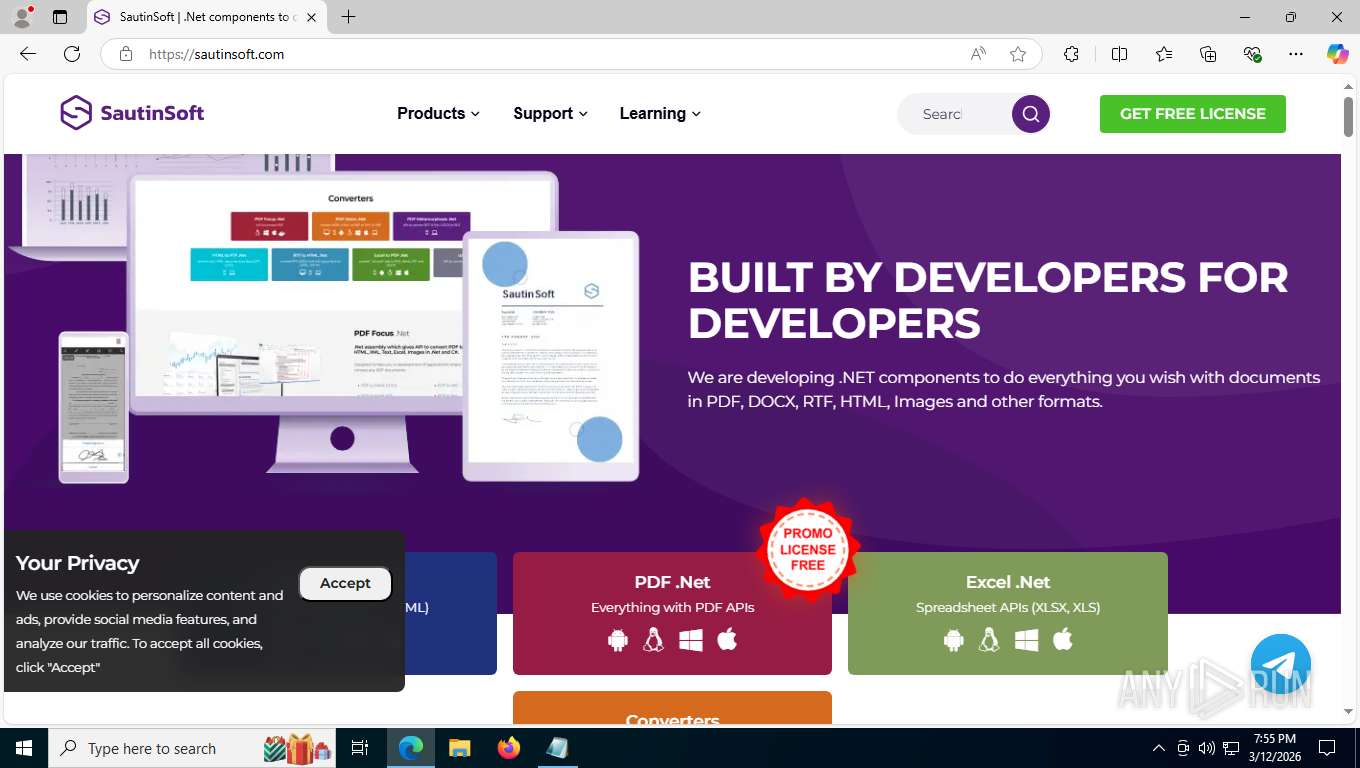Open the orange Converters card
Screen dimensions: 1360x768
(672, 708)
